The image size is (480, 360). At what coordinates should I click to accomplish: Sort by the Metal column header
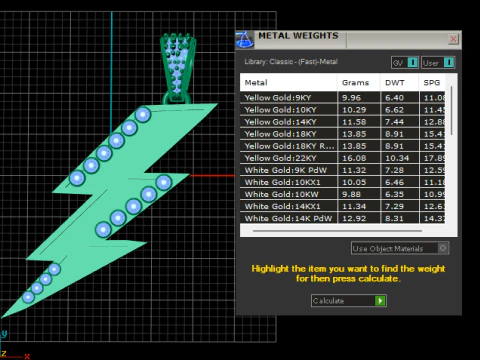(x=289, y=83)
